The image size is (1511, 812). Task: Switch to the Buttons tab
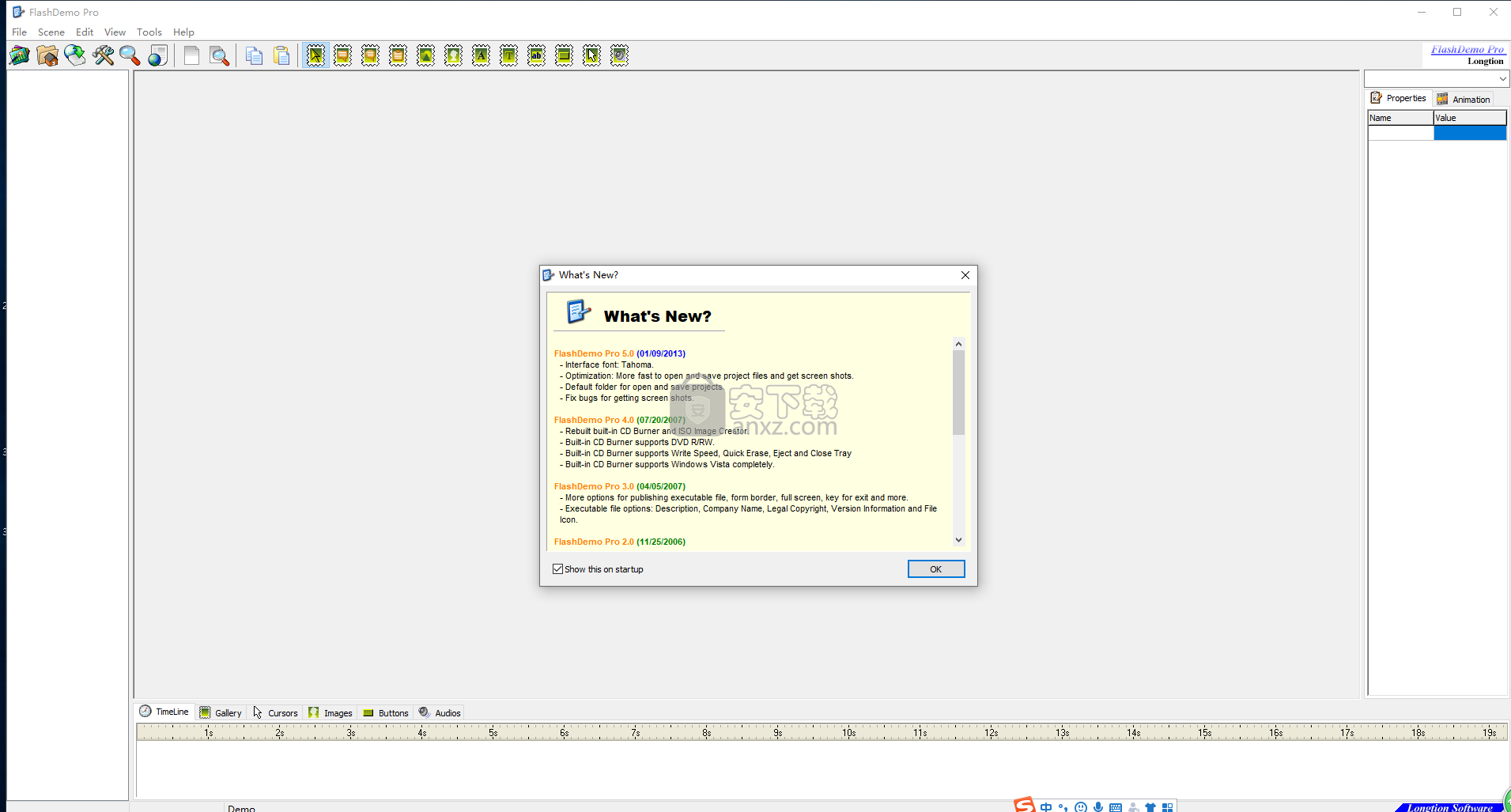pos(386,712)
